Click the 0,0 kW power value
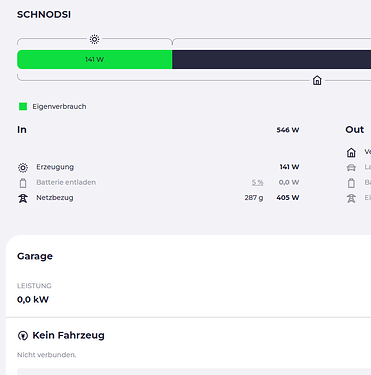This screenshot has width=371, height=375. [x=33, y=299]
